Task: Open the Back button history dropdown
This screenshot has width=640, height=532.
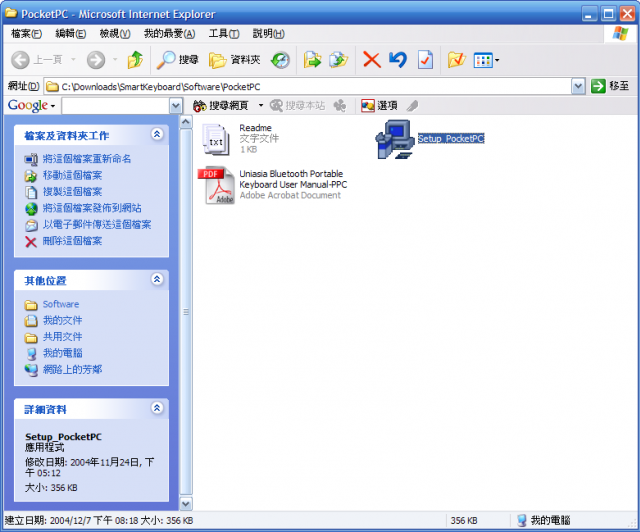Action: click(73, 60)
